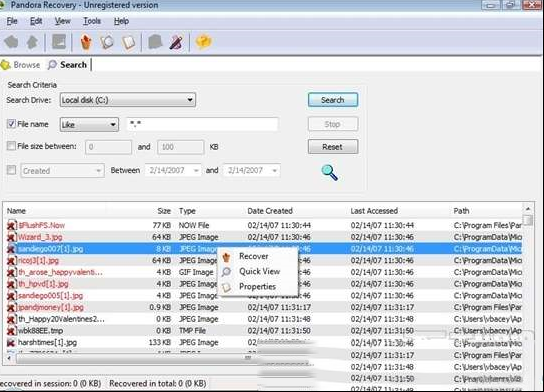Click the icon beside jpandjmoney[1].jpg
Image resolution: width=544 pixels, height=392 pixels.
click(x=11, y=308)
